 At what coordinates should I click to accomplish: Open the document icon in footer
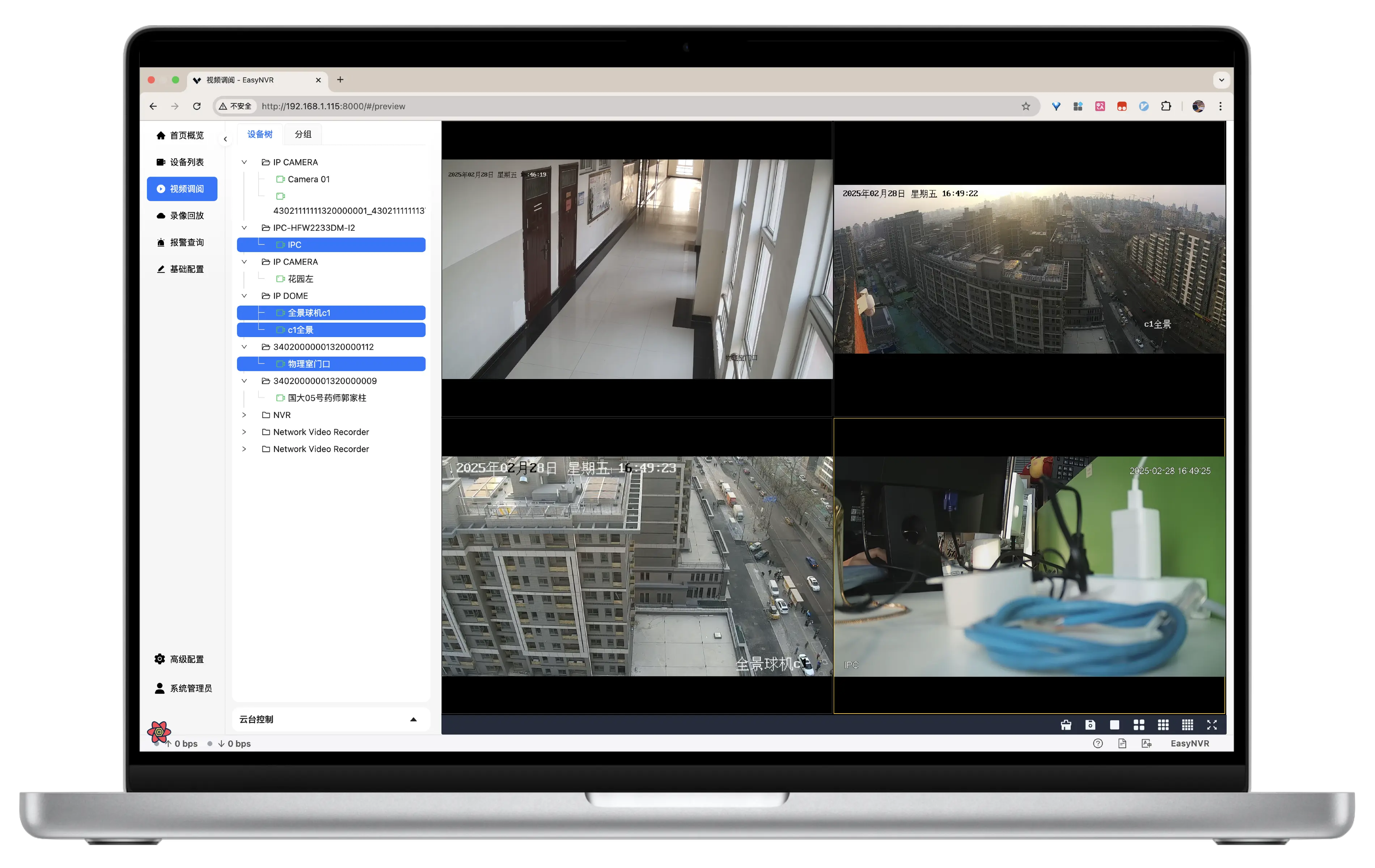coord(1122,743)
